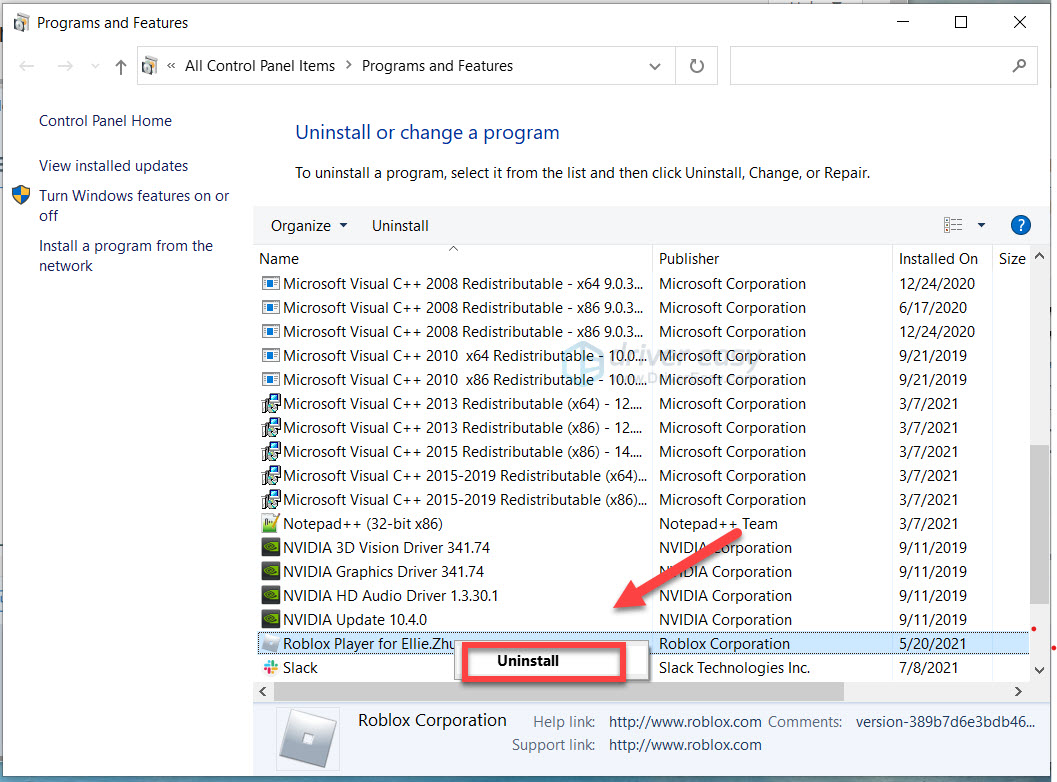Select NVIDIA Update 10.4.0 icon
This screenshot has height=782, width=1057.
point(270,620)
